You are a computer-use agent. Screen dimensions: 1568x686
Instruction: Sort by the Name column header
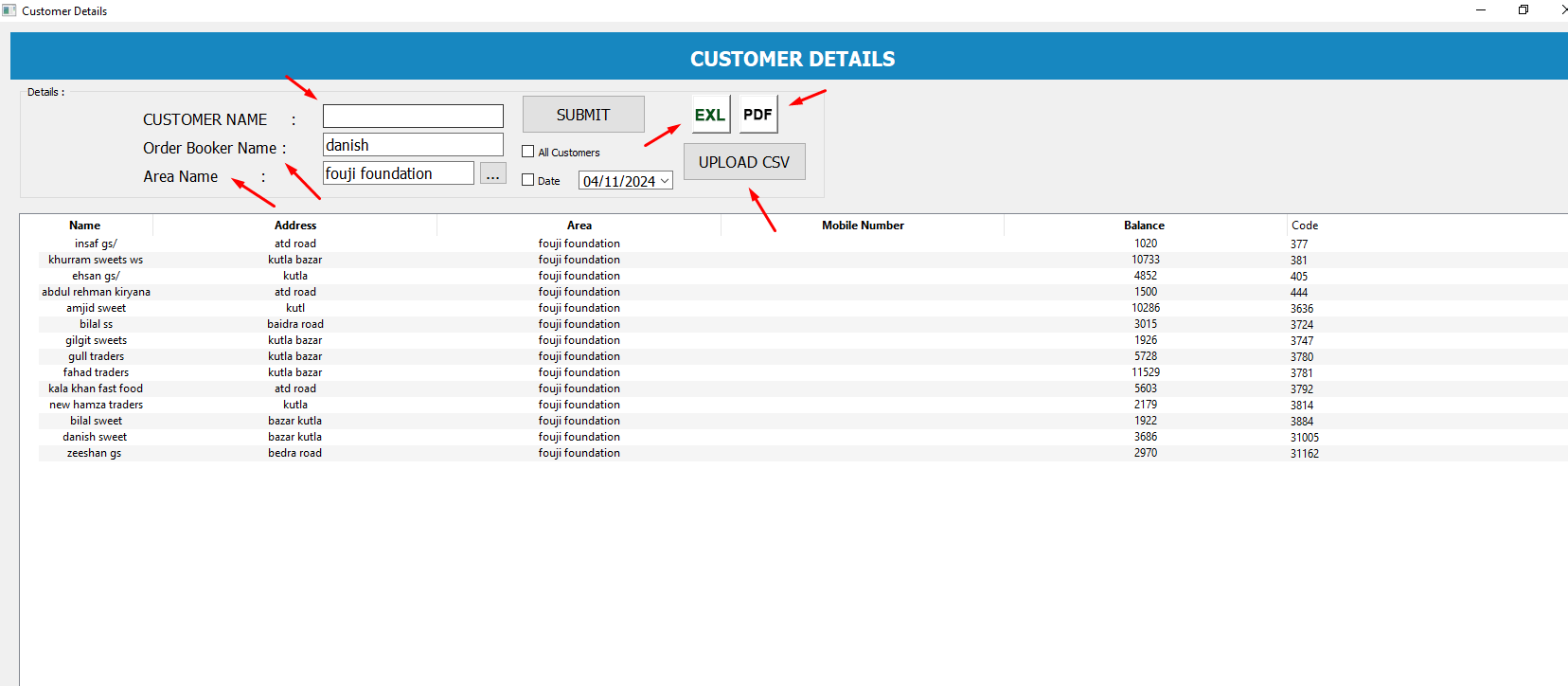click(x=84, y=226)
